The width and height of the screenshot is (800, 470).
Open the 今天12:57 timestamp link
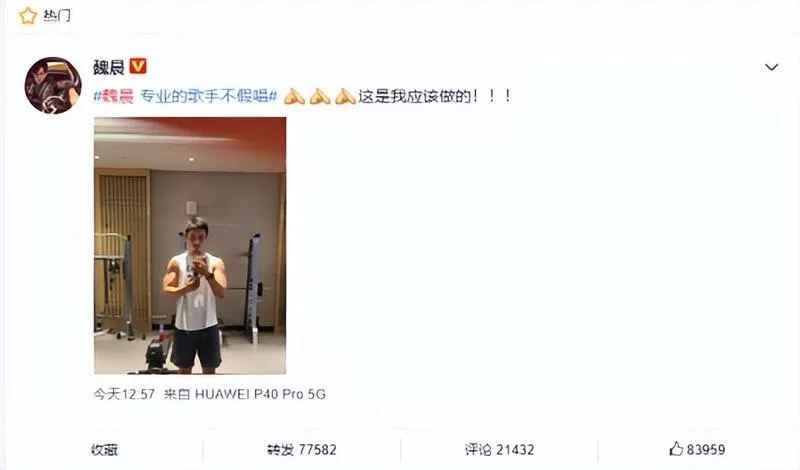click(x=124, y=394)
